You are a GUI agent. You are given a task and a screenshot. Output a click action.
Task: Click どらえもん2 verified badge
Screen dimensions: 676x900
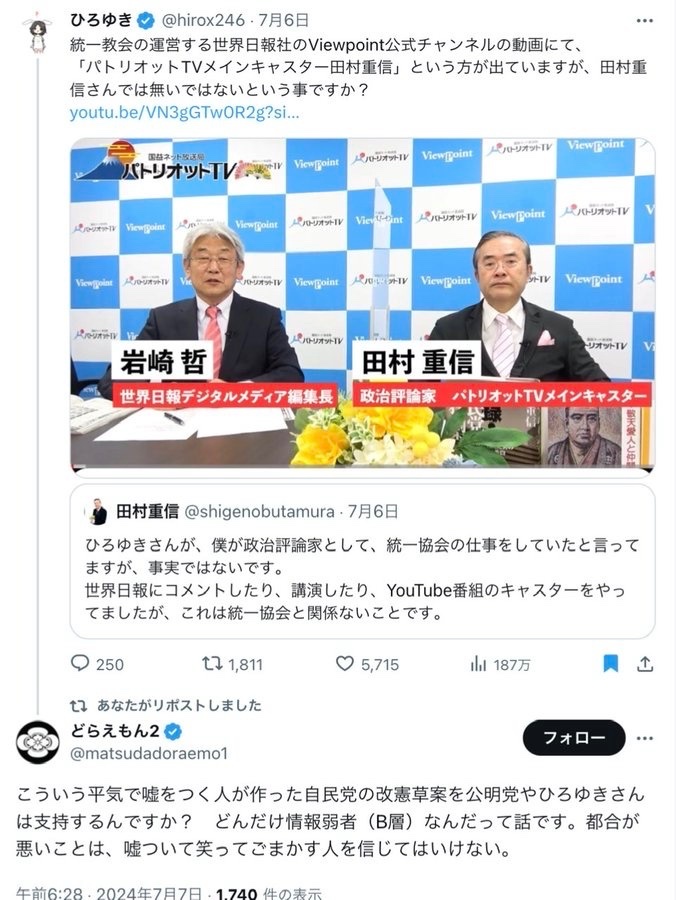click(173, 731)
